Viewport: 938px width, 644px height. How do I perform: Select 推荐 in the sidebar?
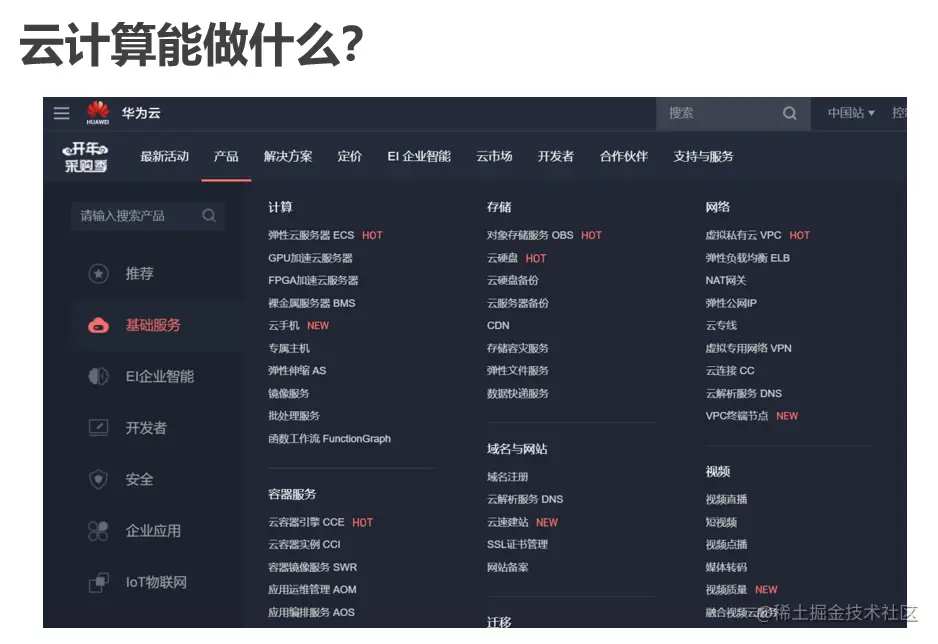[x=139, y=273]
